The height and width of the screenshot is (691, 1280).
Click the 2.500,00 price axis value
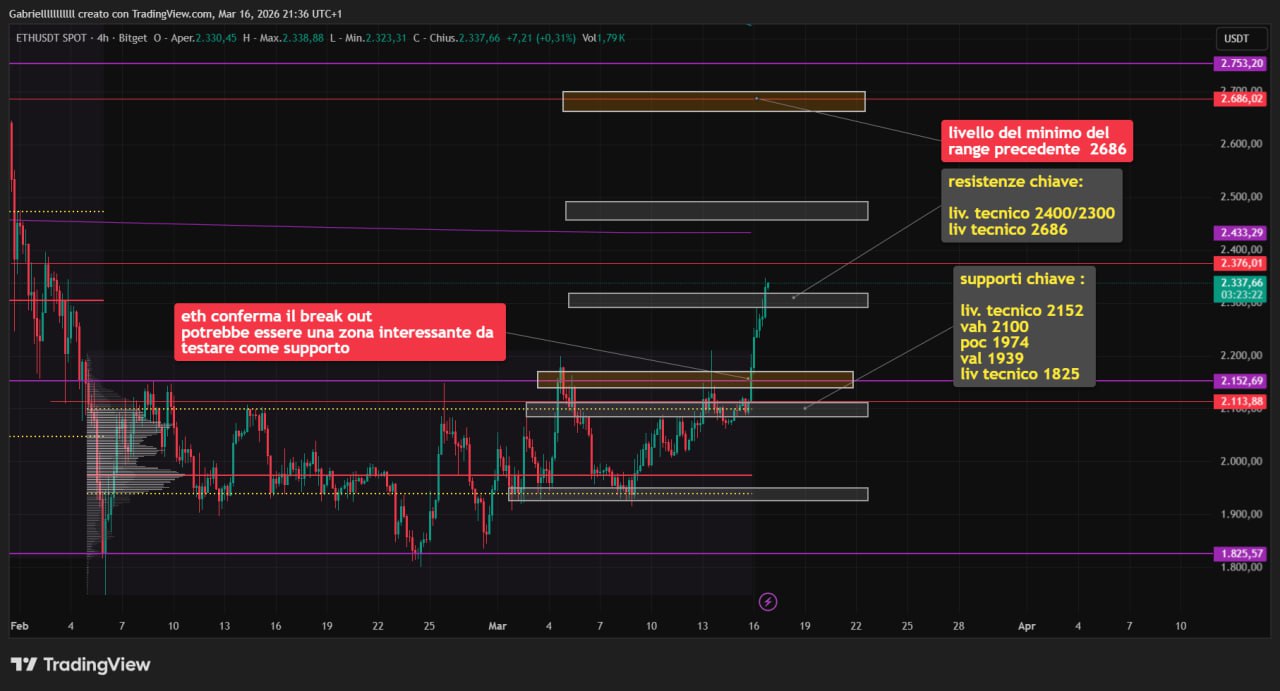(x=1240, y=196)
